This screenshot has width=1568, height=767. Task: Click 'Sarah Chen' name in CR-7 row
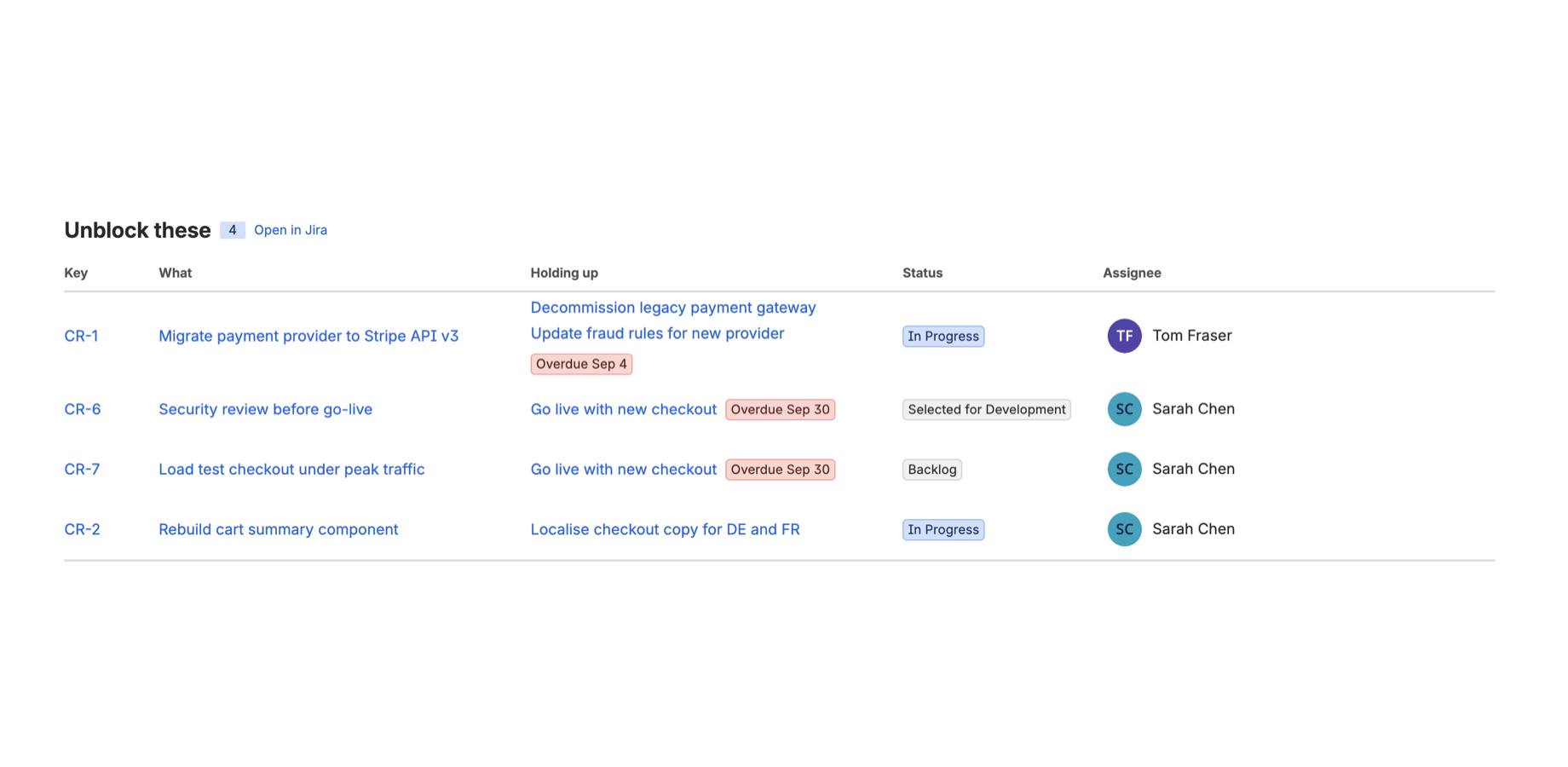pos(1193,470)
